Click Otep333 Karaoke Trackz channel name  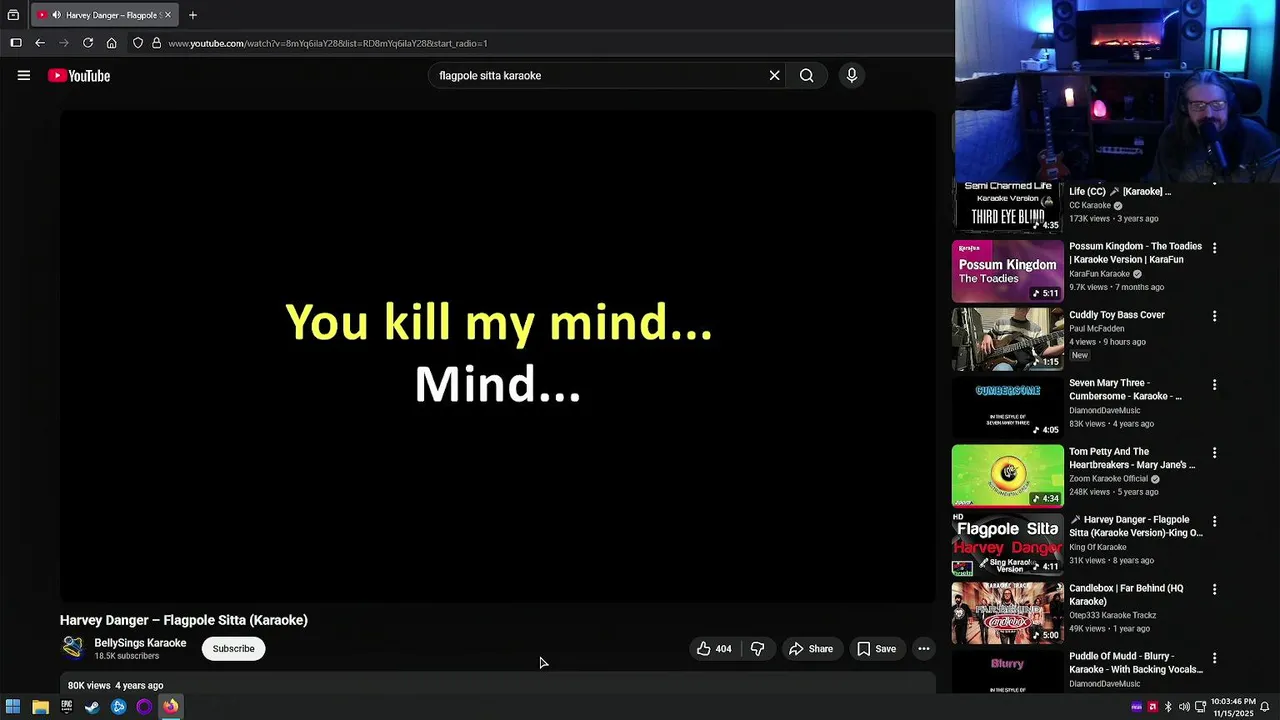tap(1112, 615)
